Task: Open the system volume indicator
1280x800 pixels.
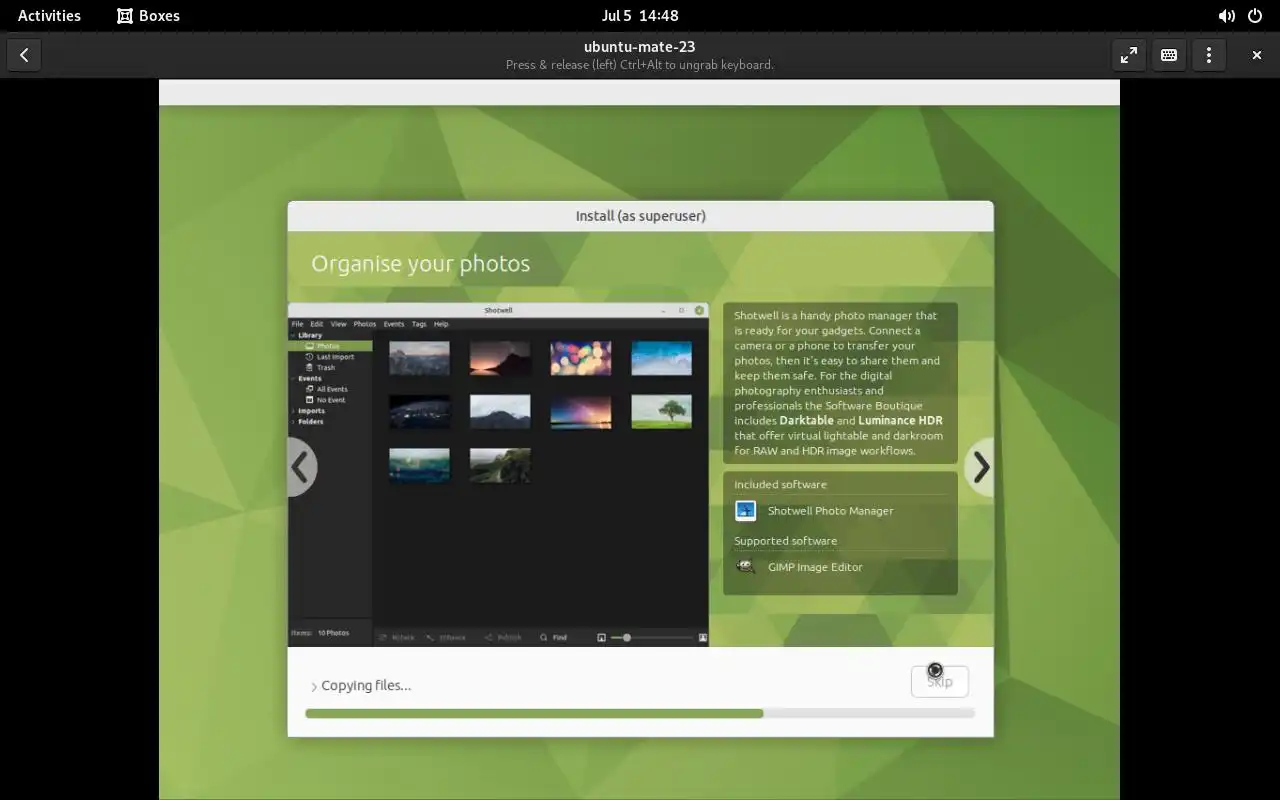Action: (1226, 16)
